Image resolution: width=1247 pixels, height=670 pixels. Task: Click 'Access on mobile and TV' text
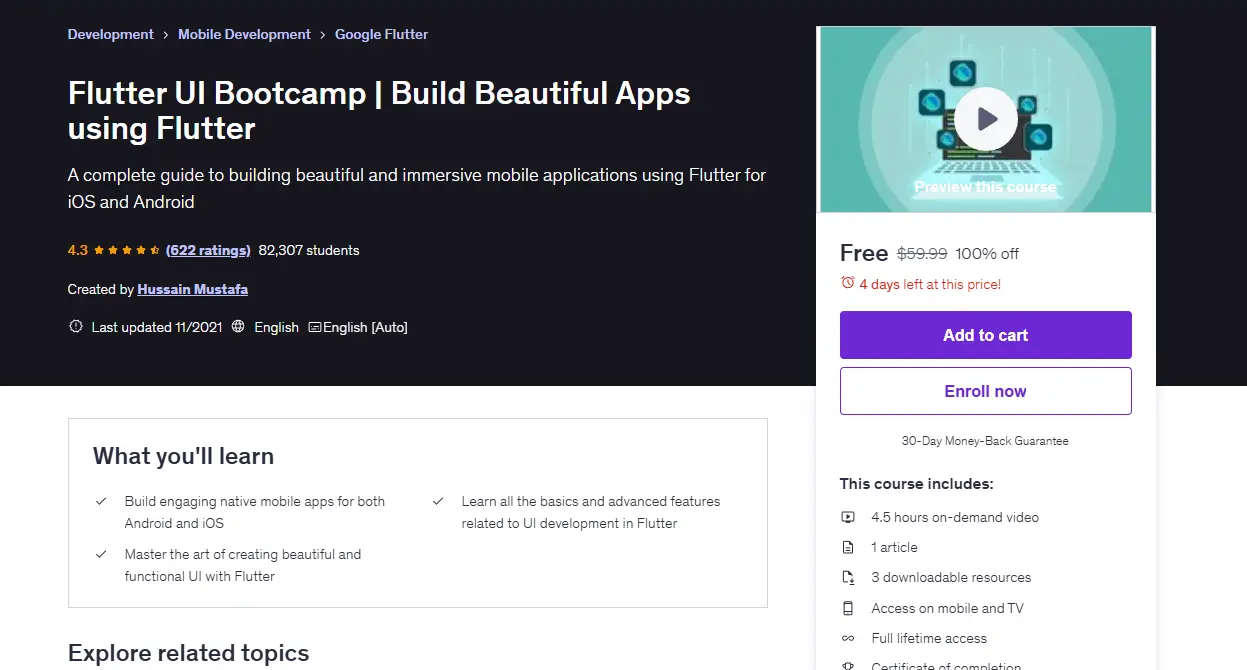[x=947, y=608]
